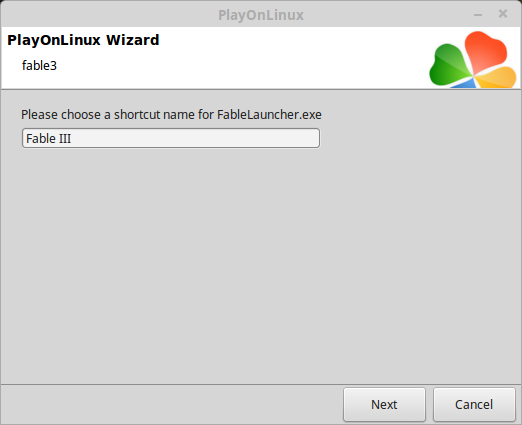This screenshot has width=522, height=425.
Task: Click the Next button
Action: (x=384, y=404)
